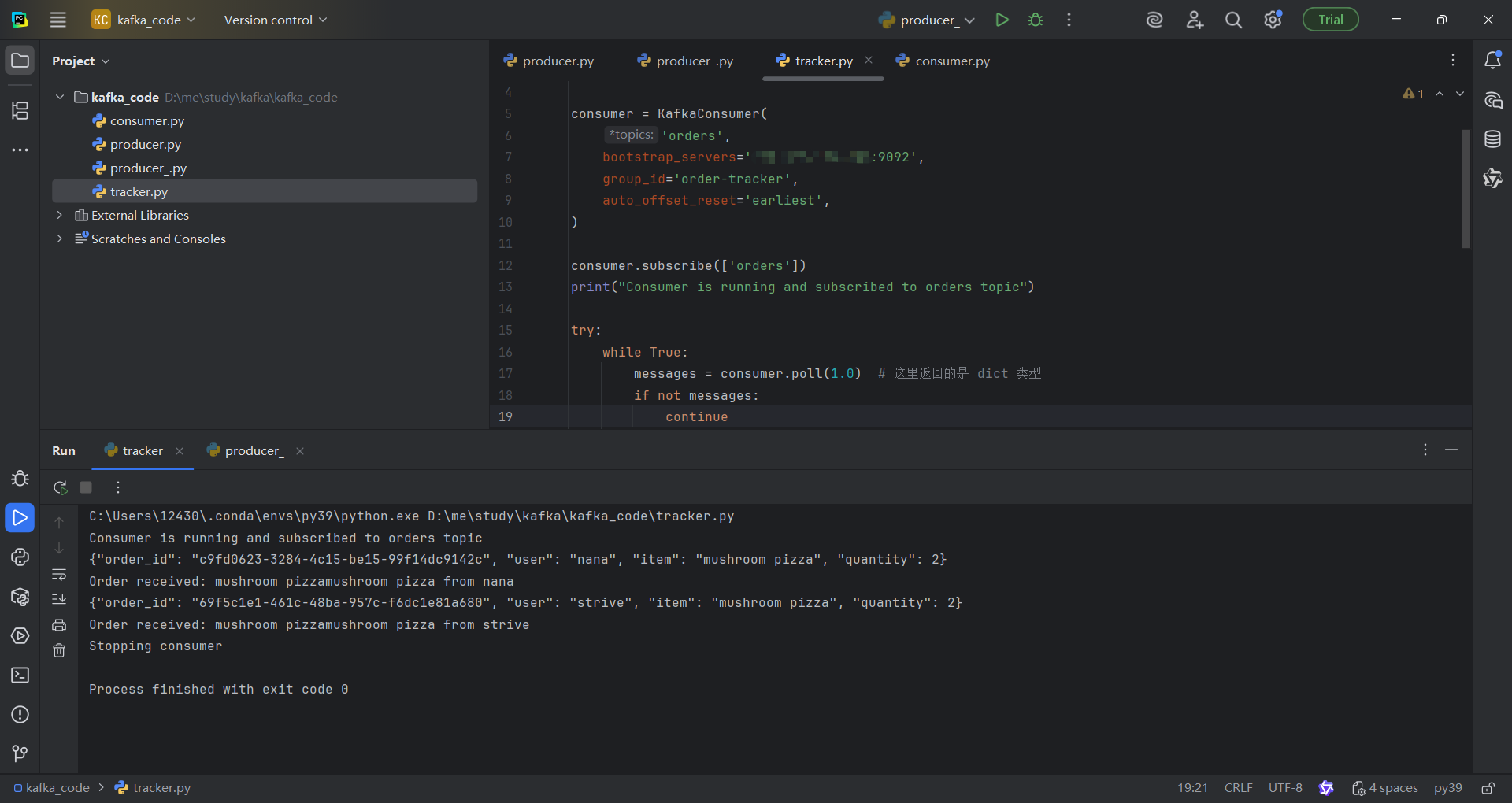Open the Structure tool window icon
The width and height of the screenshot is (1512, 803).
tap(20, 110)
